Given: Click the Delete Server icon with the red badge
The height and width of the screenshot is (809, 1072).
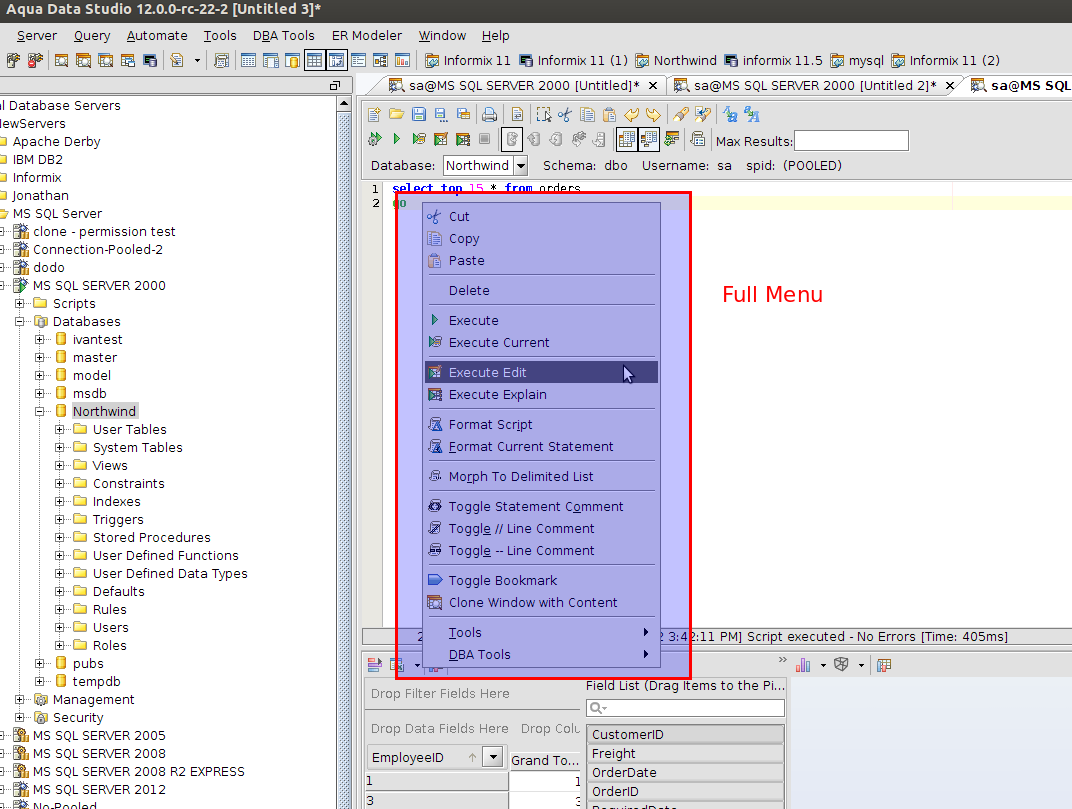Looking at the screenshot, I should click(x=35, y=60).
